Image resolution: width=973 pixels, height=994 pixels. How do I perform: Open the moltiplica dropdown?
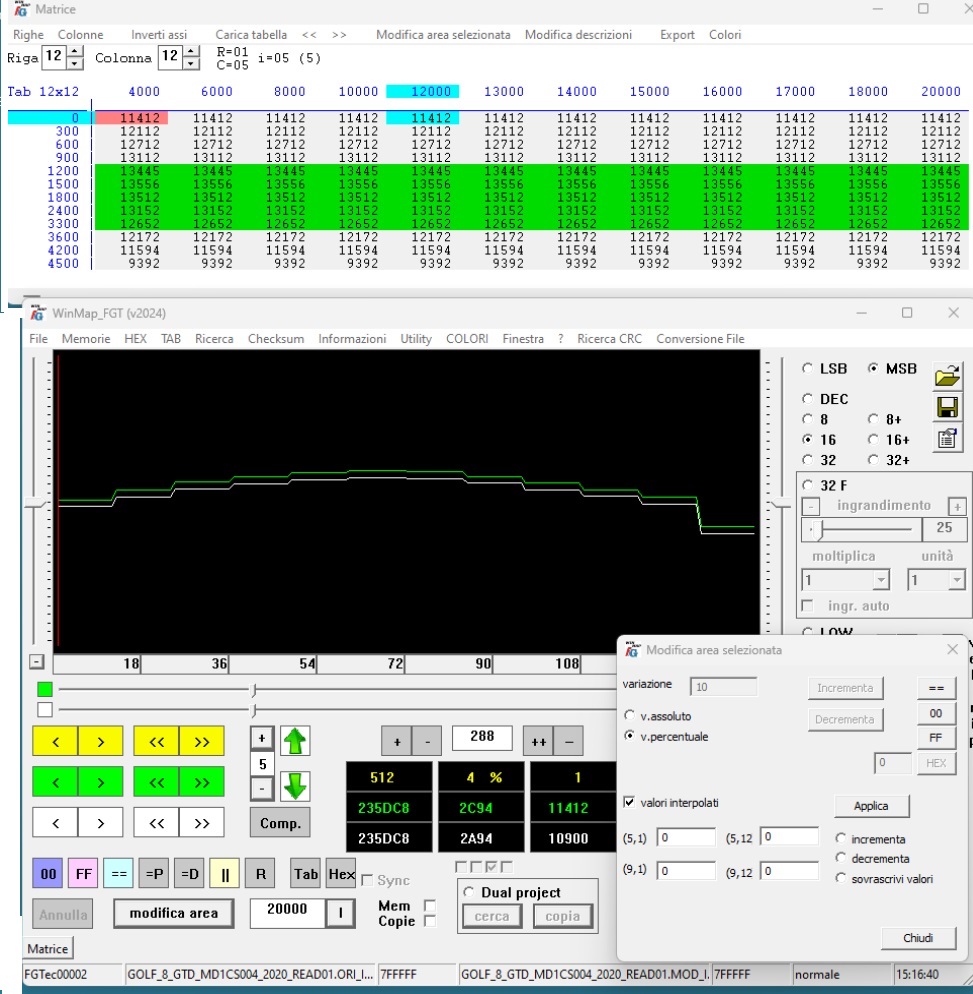coord(880,580)
